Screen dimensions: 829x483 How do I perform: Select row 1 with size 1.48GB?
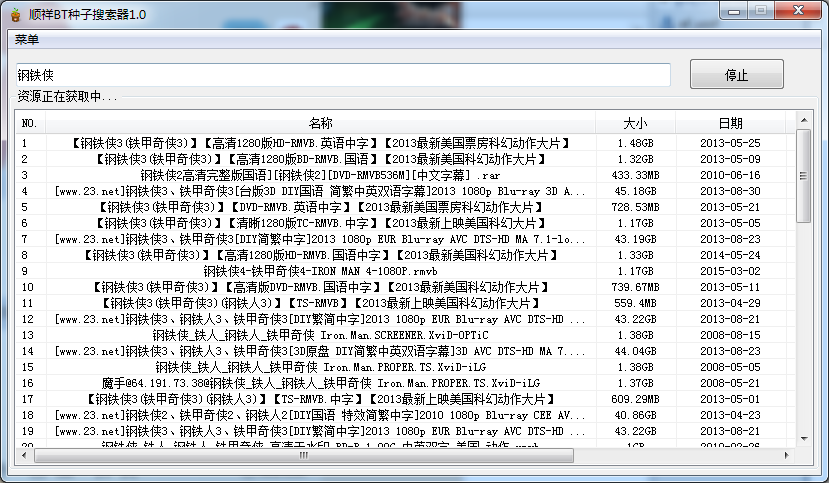pos(406,143)
